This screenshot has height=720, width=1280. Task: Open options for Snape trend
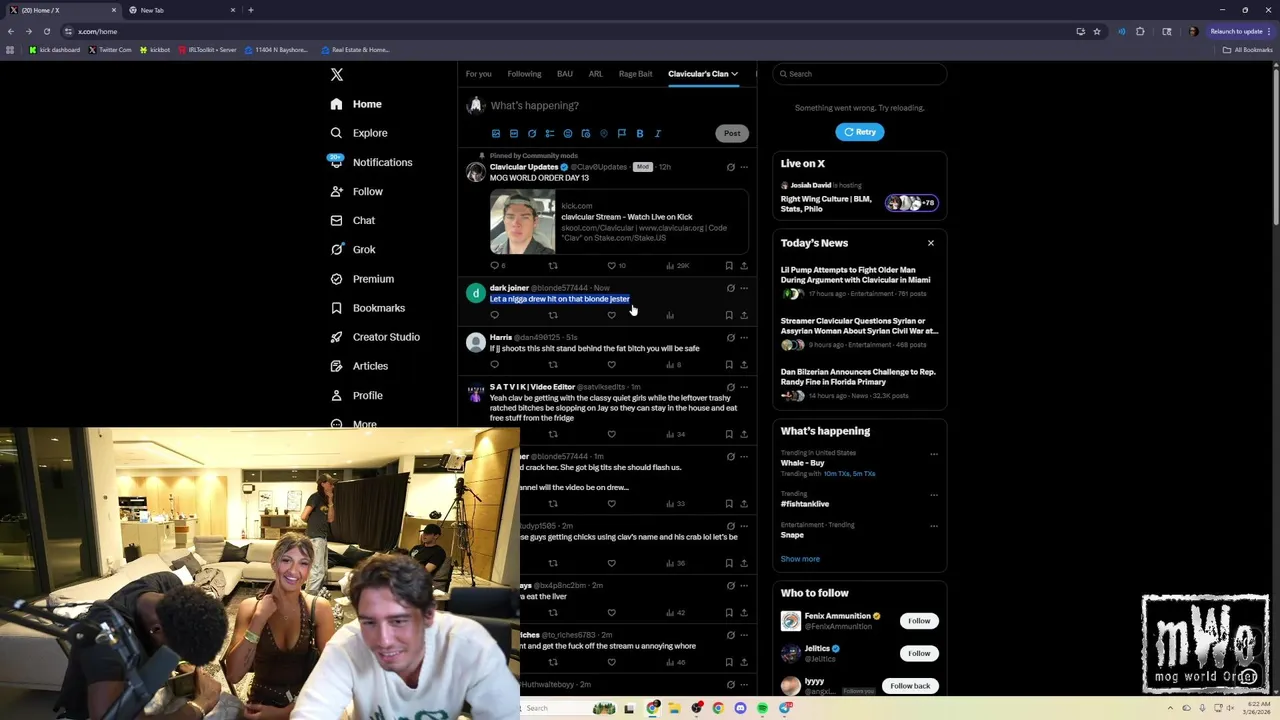934,526
